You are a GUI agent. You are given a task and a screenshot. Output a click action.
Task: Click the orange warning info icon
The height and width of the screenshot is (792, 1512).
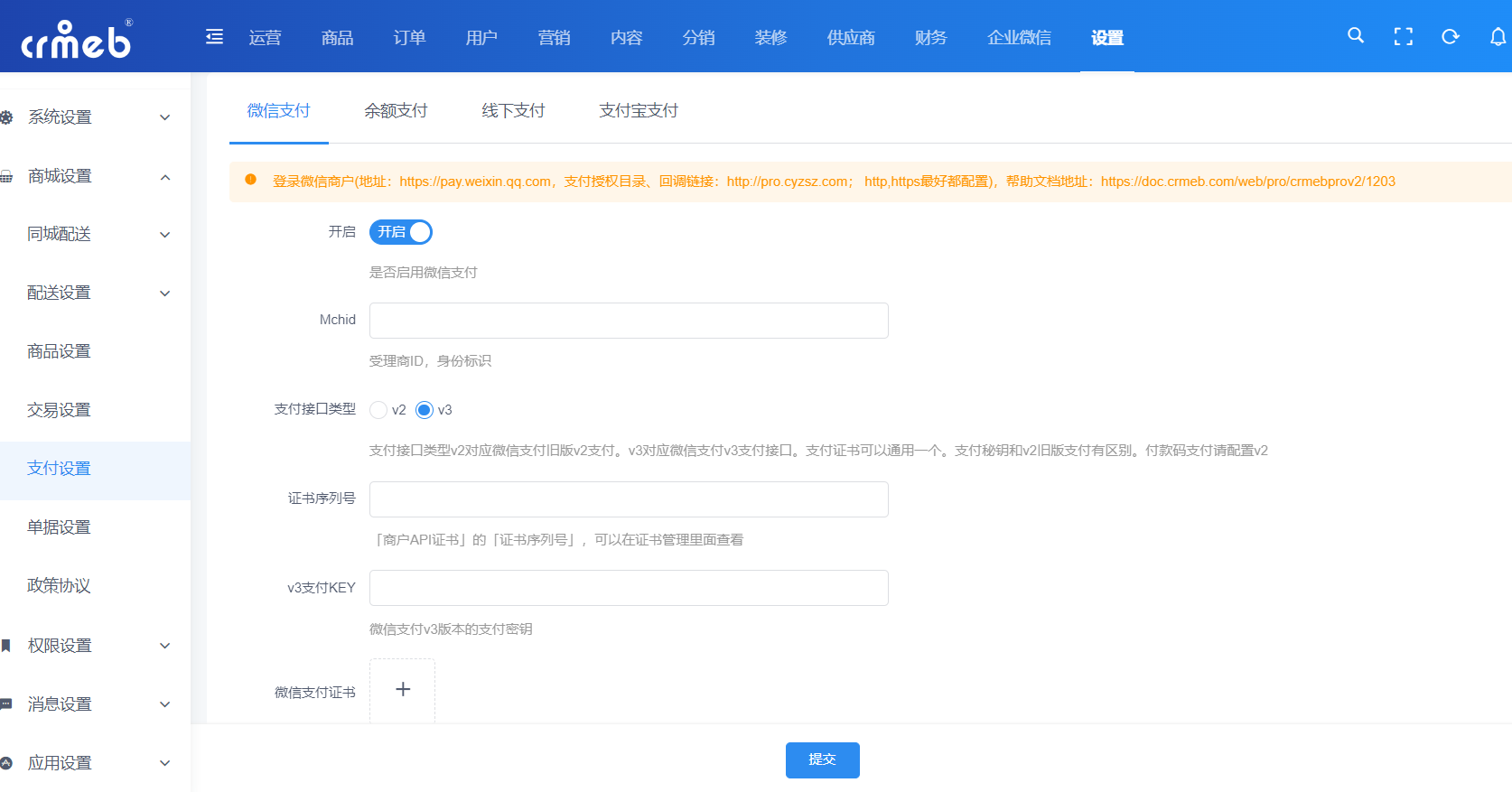[x=251, y=180]
